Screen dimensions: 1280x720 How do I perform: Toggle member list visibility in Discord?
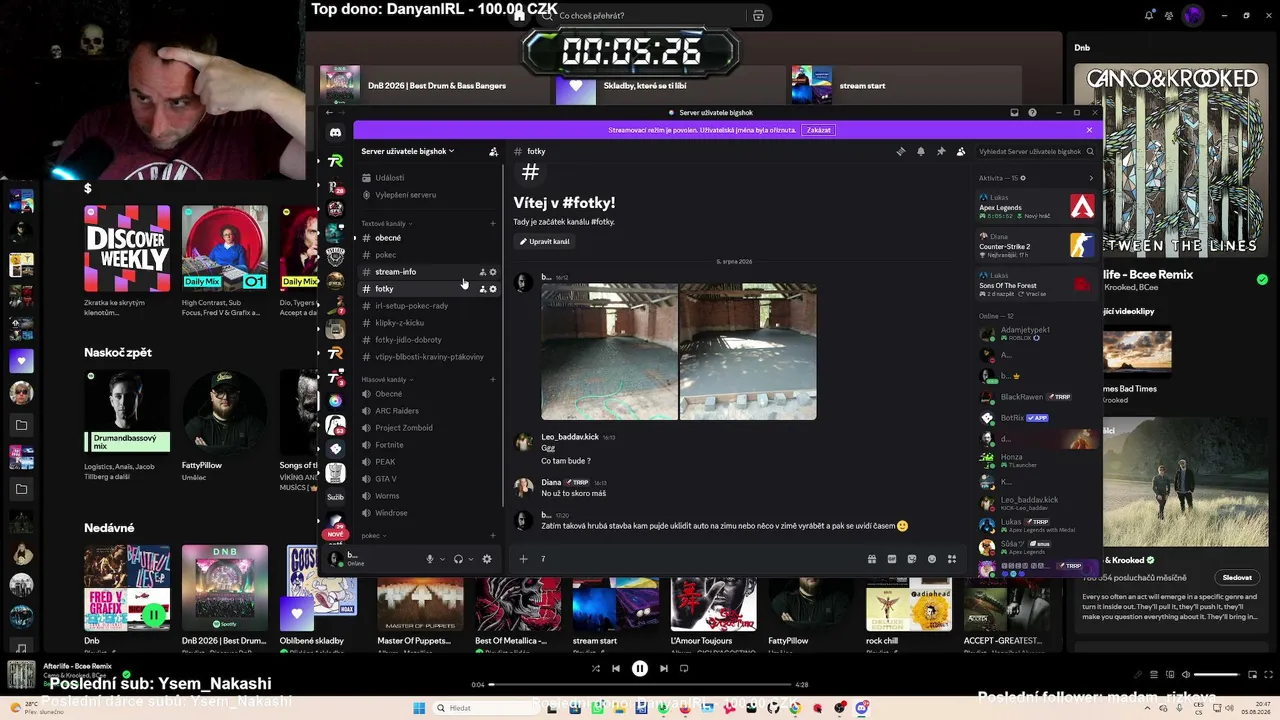click(961, 152)
